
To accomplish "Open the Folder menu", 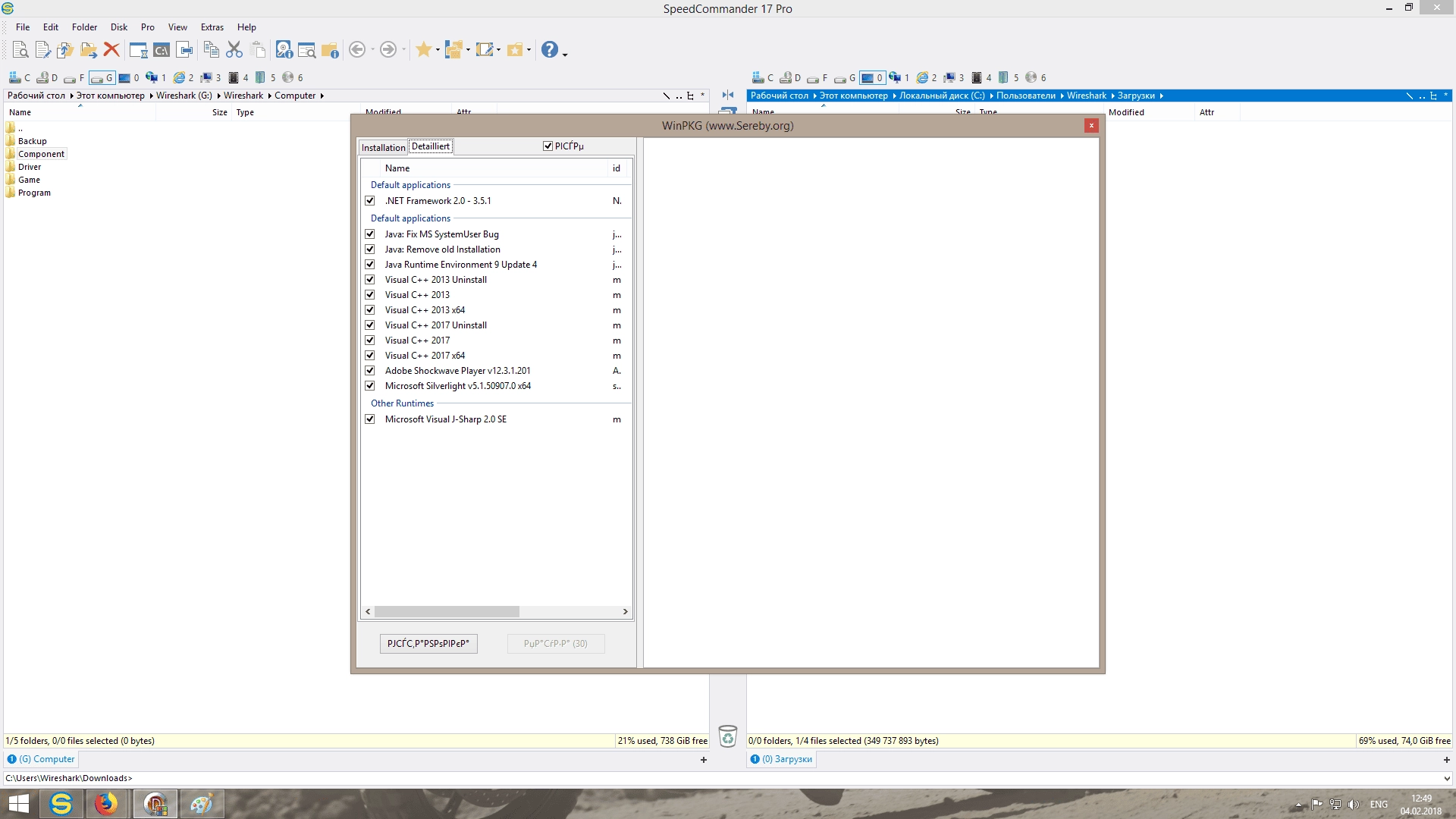I will tap(84, 27).
